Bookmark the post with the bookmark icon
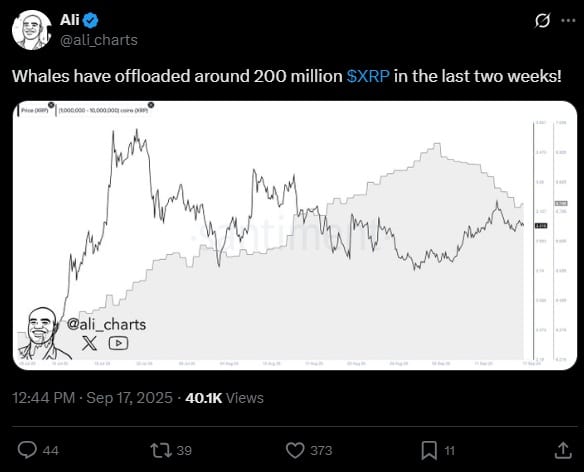This screenshot has width=584, height=472. (x=429, y=450)
